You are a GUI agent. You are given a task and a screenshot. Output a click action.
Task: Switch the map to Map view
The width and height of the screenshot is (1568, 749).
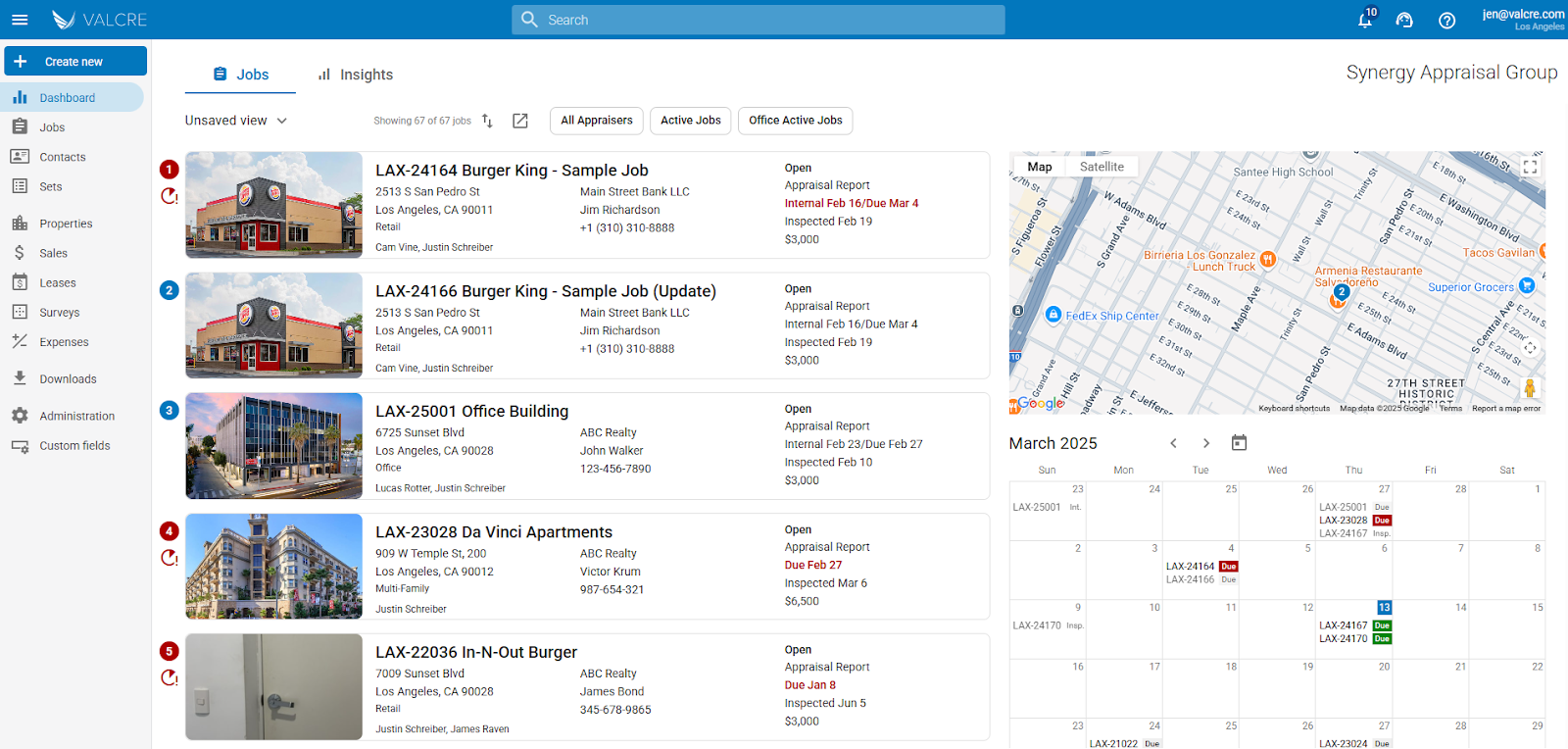pos(1040,167)
